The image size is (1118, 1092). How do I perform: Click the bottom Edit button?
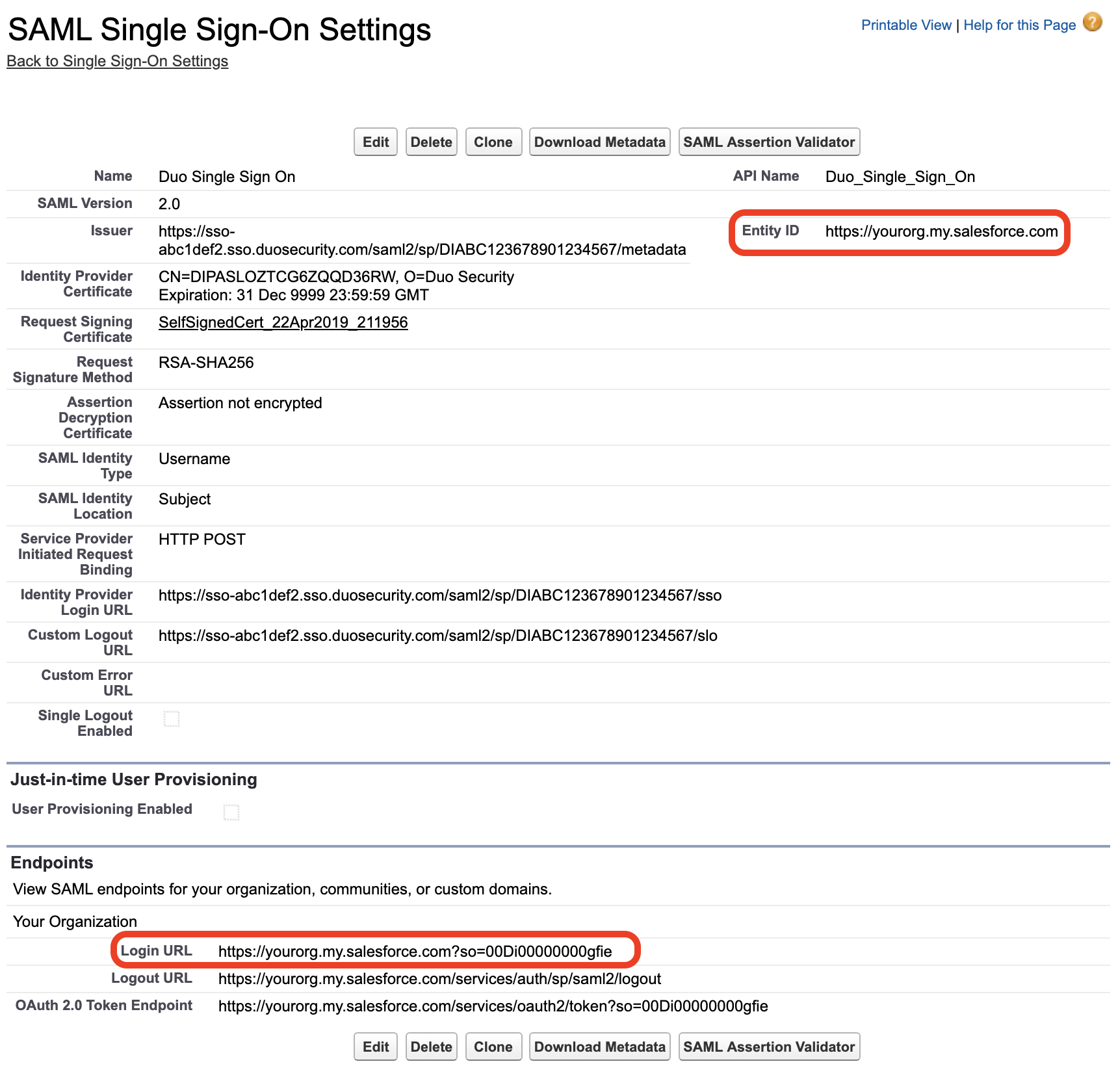pyautogui.click(x=375, y=1046)
